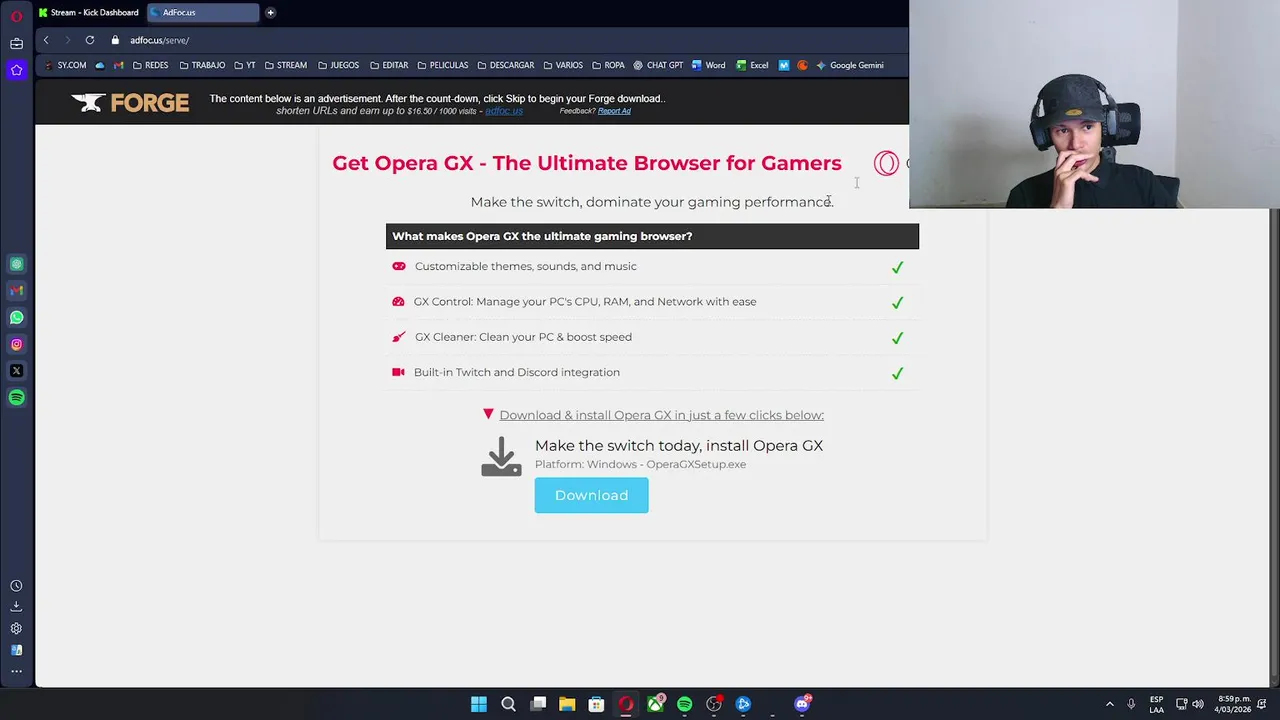Open ChatGPT from the Opera sidebar
Image resolution: width=1280 pixels, height=720 pixels.
click(16, 264)
